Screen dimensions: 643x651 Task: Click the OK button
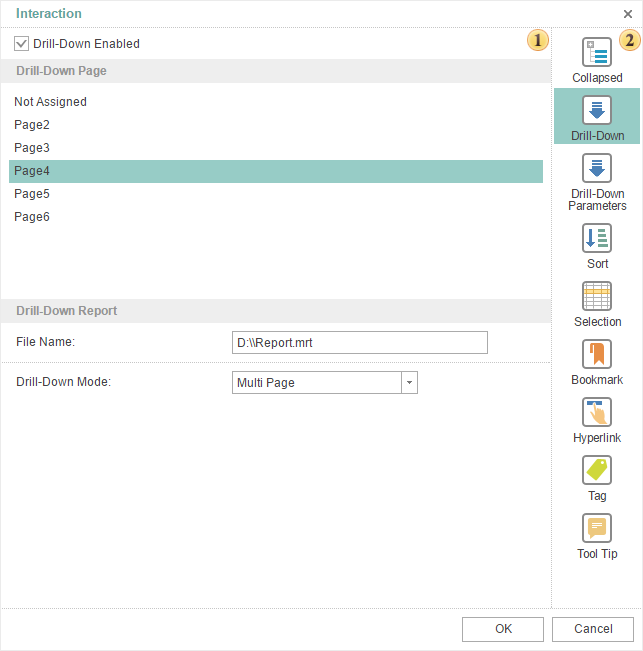pyautogui.click(x=503, y=629)
